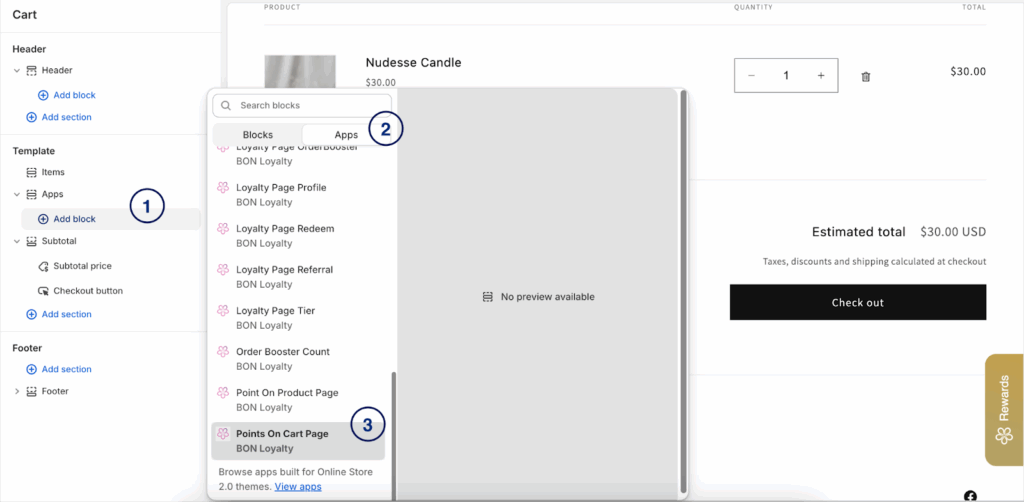Switch to the Blocks tab
The width and height of the screenshot is (1024, 502).
click(257, 135)
